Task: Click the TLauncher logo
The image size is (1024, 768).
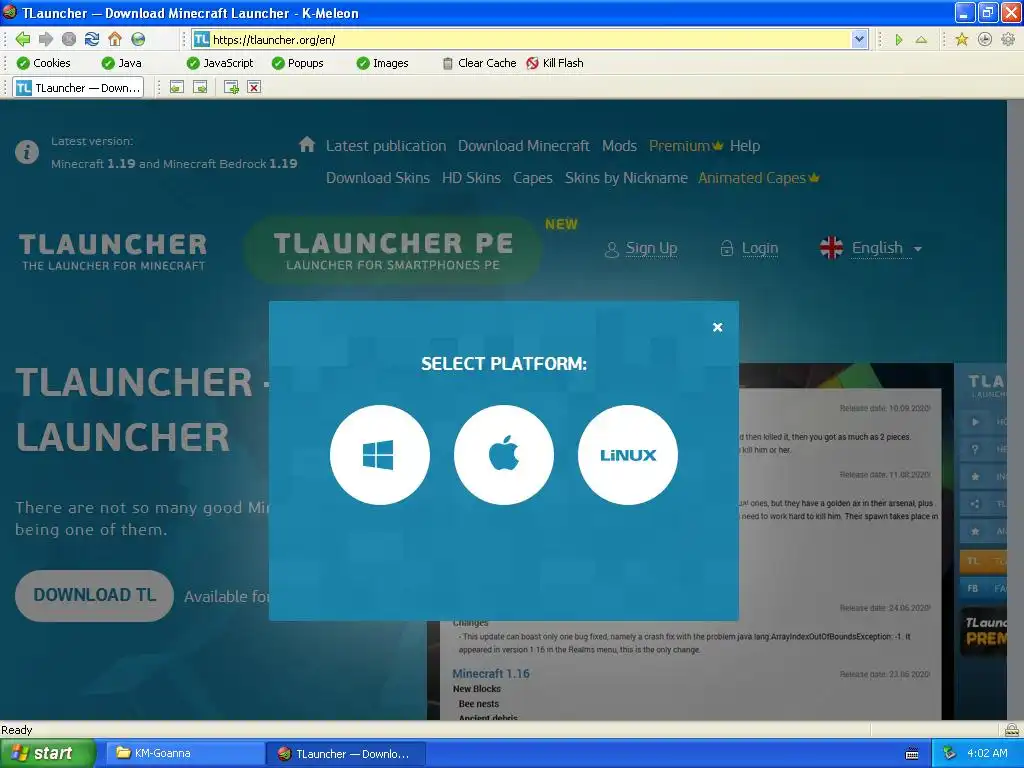Action: click(113, 251)
